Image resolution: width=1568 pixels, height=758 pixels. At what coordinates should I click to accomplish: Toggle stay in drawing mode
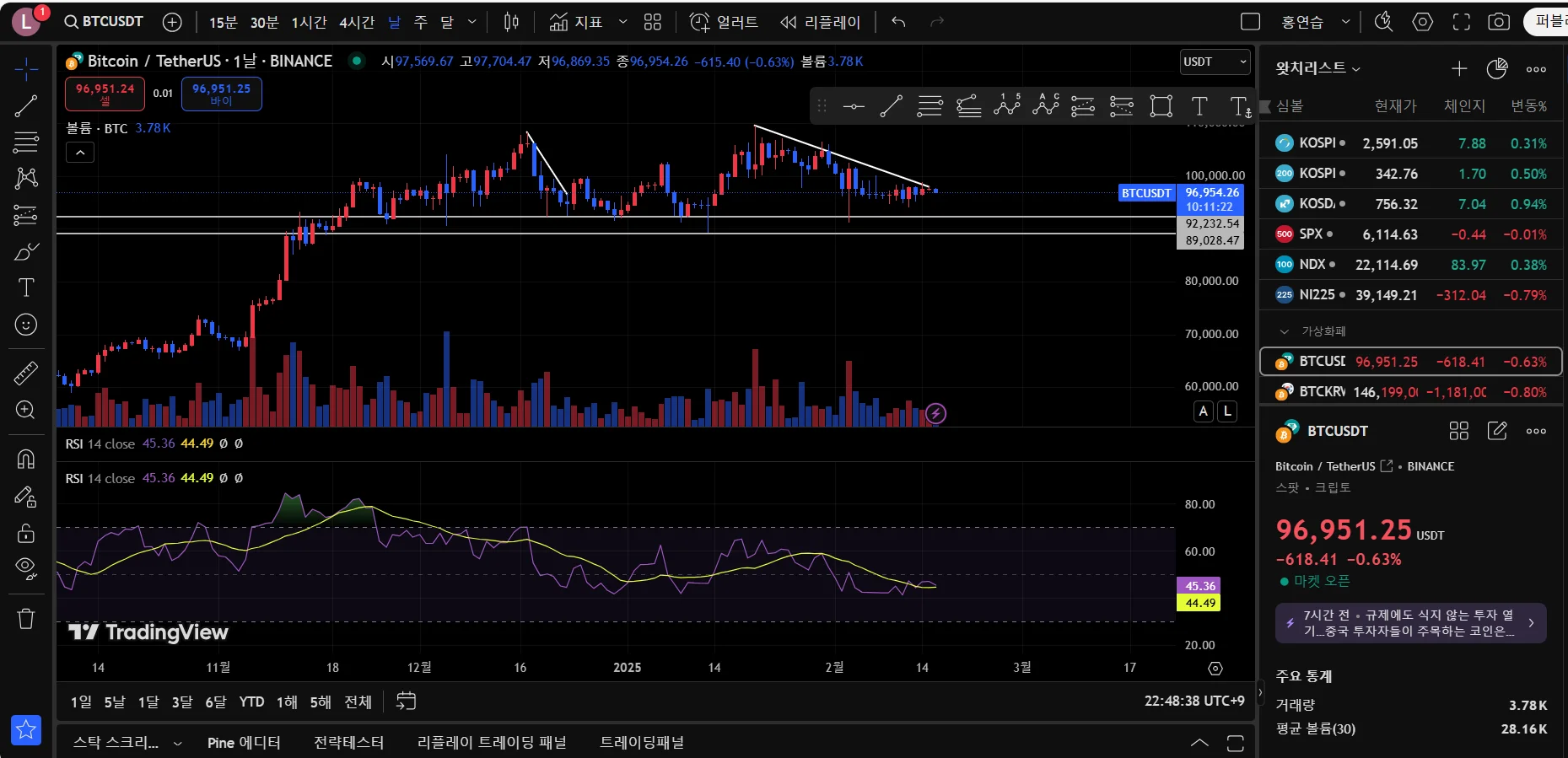point(26,496)
